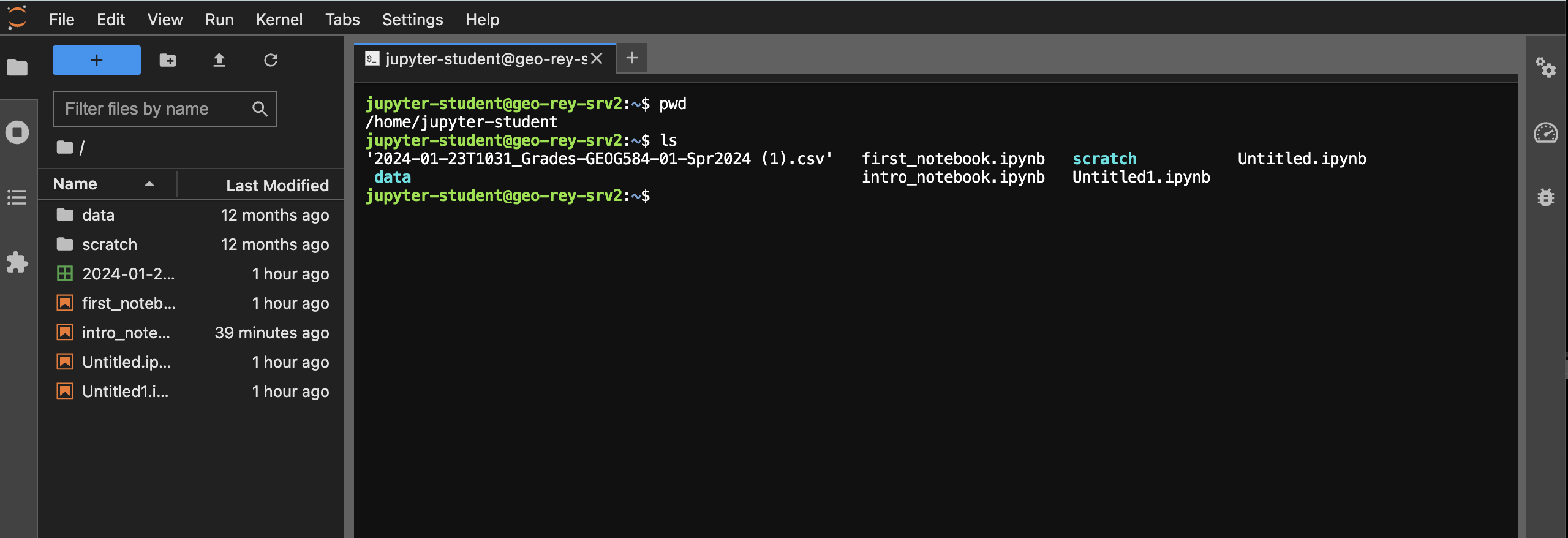This screenshot has height=538, width=1568.
Task: Open the Property Inspector gears icon
Action: click(1545, 67)
